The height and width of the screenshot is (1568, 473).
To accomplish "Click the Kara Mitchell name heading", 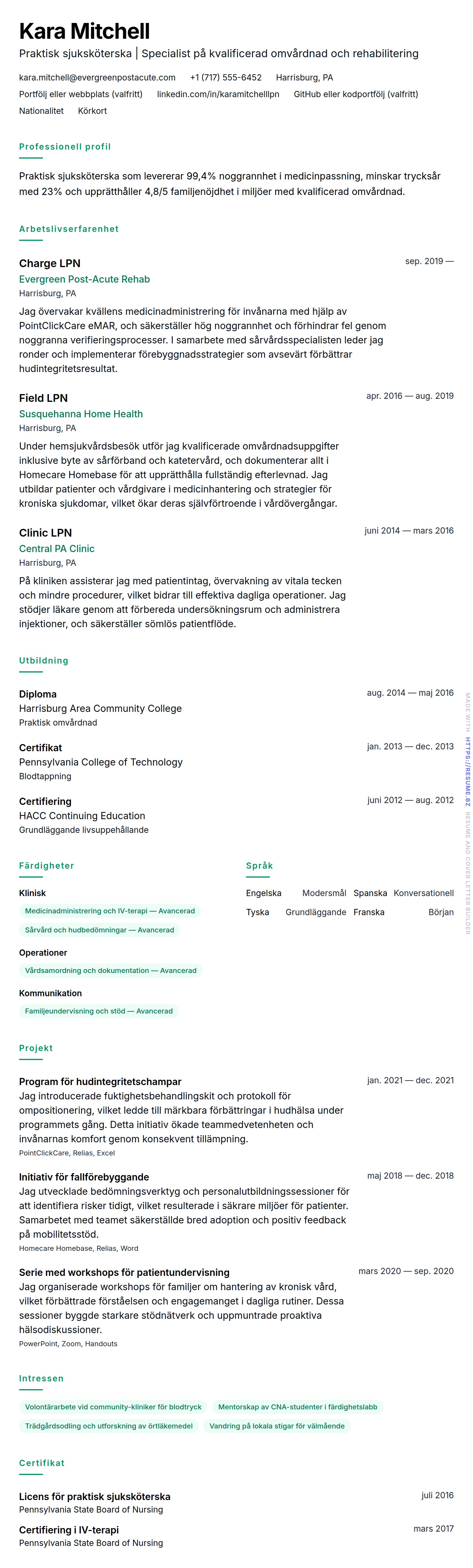I will click(x=85, y=31).
